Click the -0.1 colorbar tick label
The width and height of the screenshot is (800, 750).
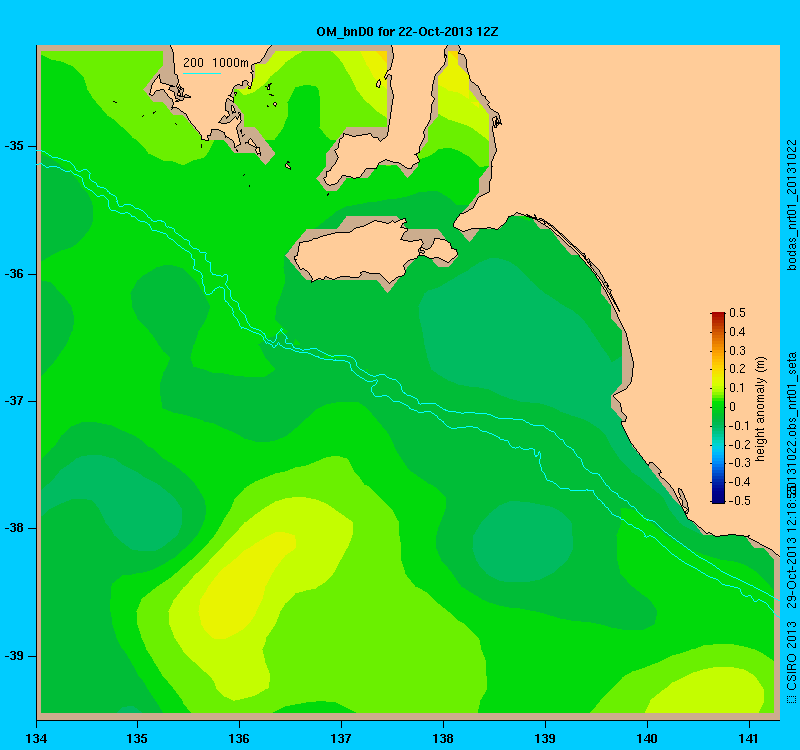(x=738, y=426)
